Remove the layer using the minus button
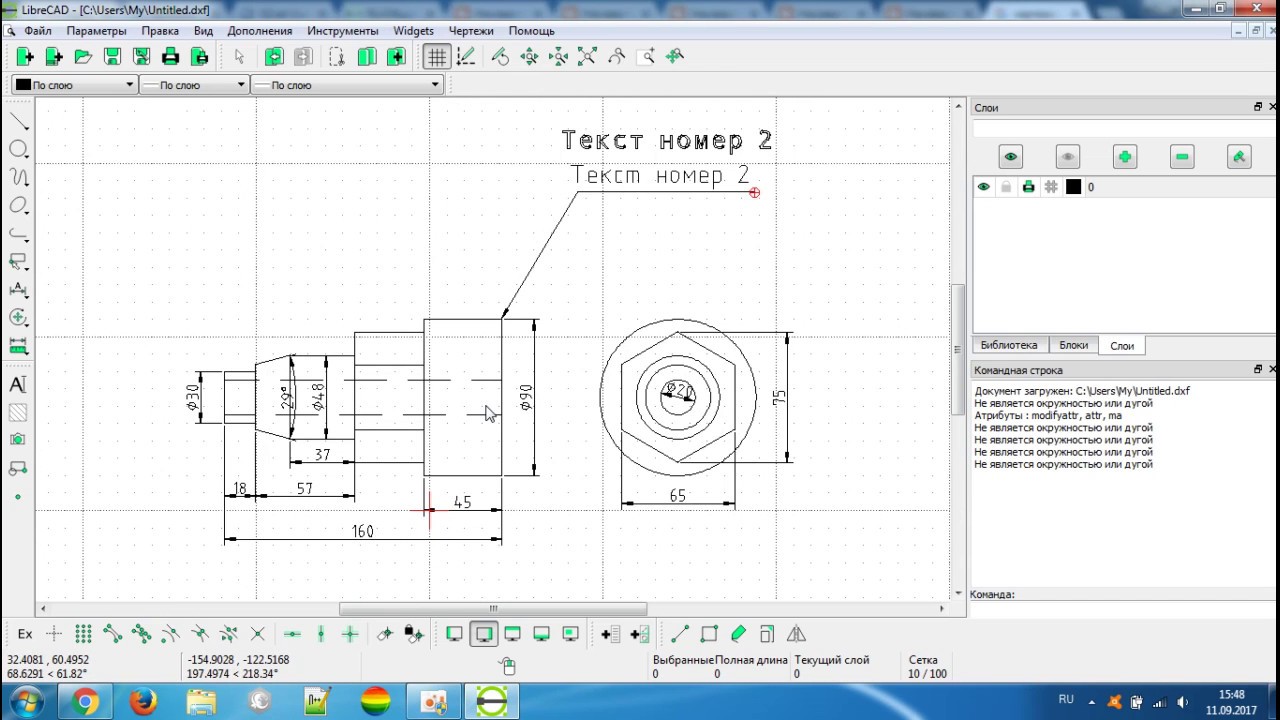1280x720 pixels. point(1182,157)
